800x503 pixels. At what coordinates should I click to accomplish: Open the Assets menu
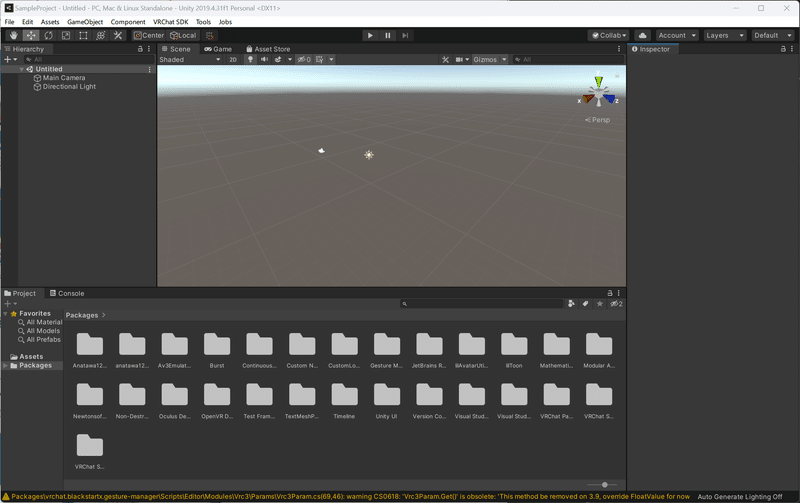click(50, 22)
